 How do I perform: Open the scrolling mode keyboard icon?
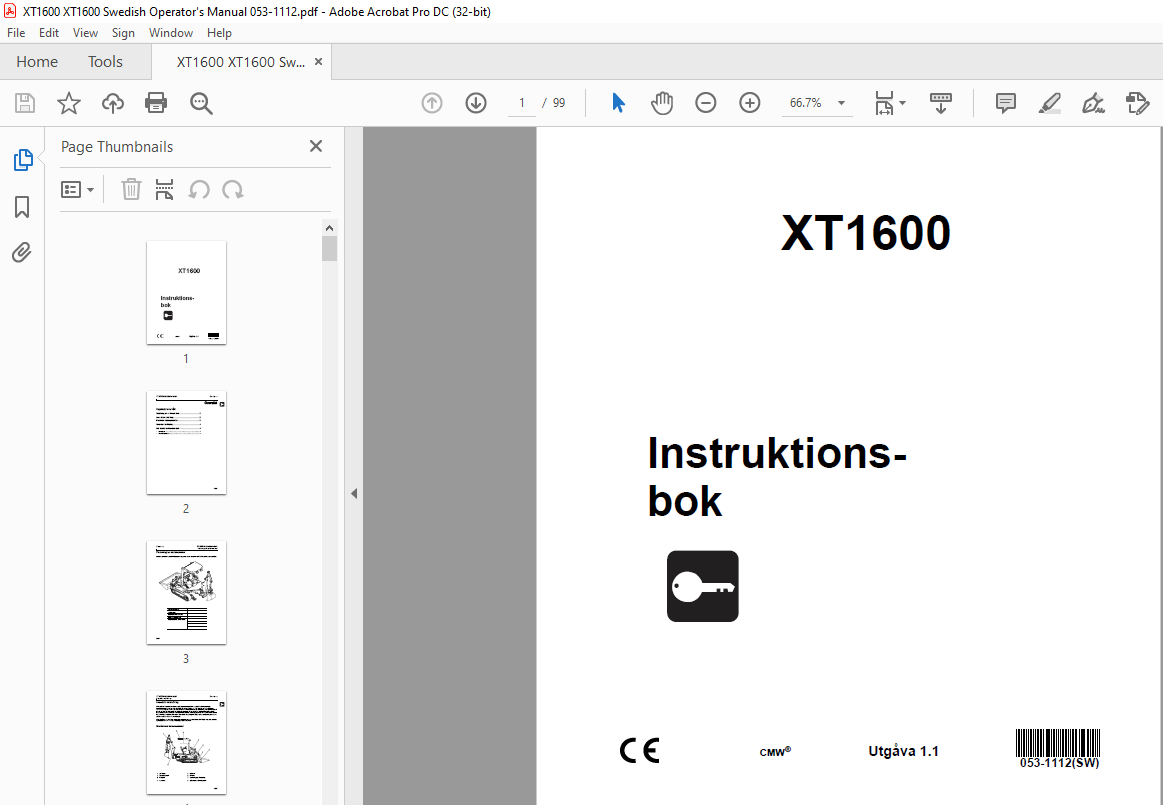tap(940, 103)
